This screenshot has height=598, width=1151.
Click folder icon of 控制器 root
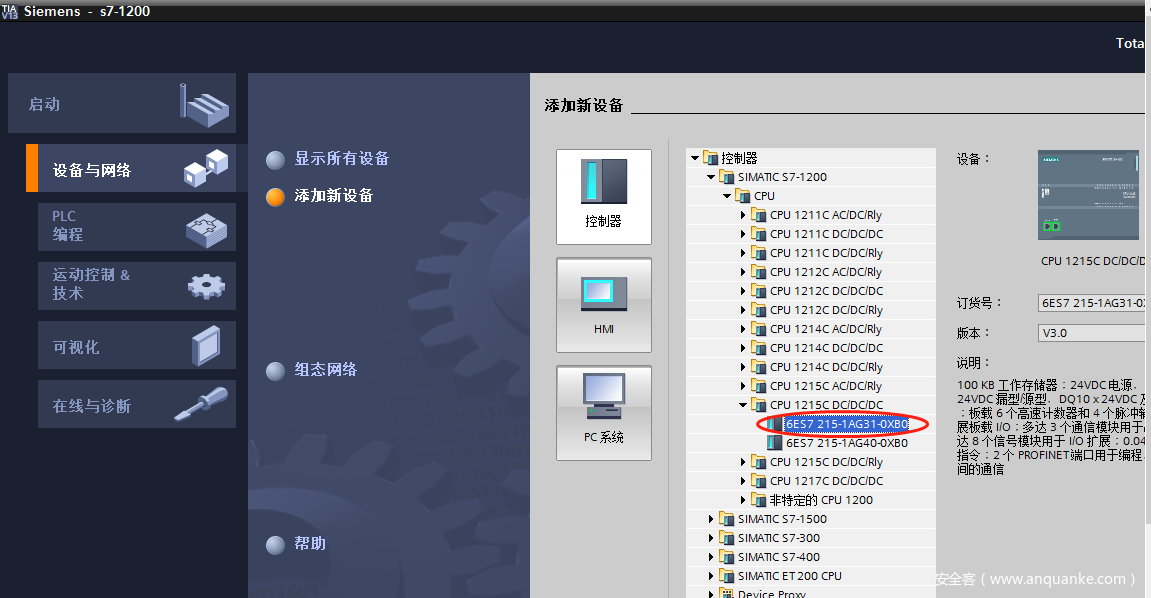[x=710, y=158]
